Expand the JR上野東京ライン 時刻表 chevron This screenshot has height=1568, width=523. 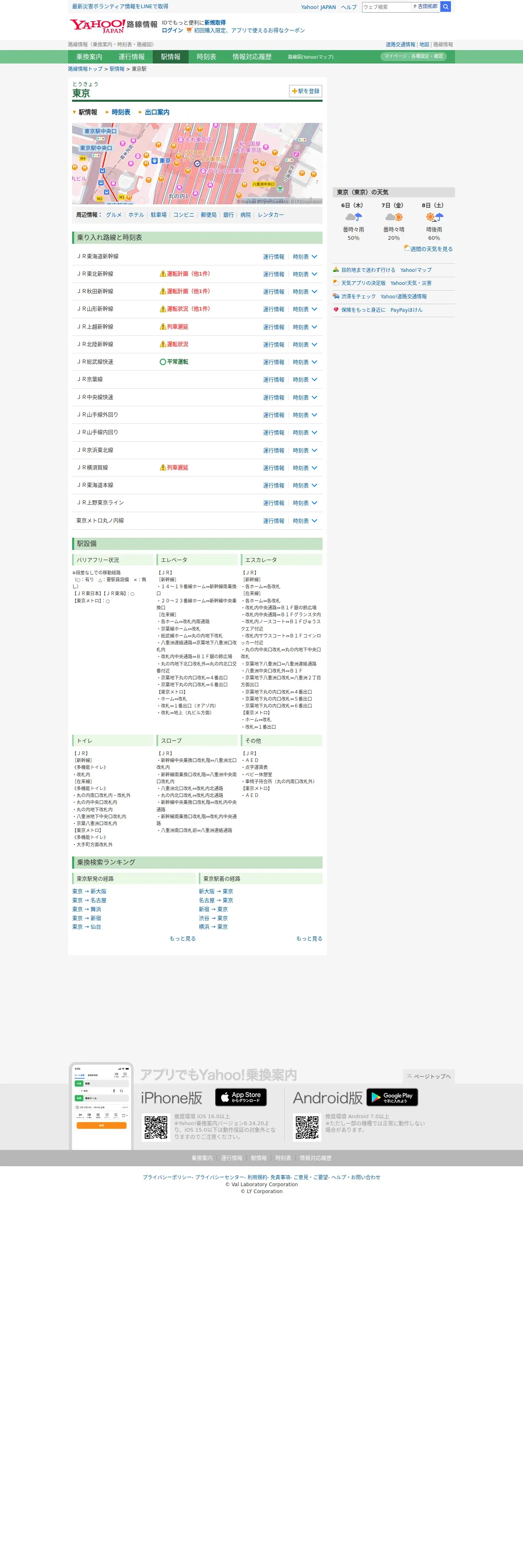(315, 503)
